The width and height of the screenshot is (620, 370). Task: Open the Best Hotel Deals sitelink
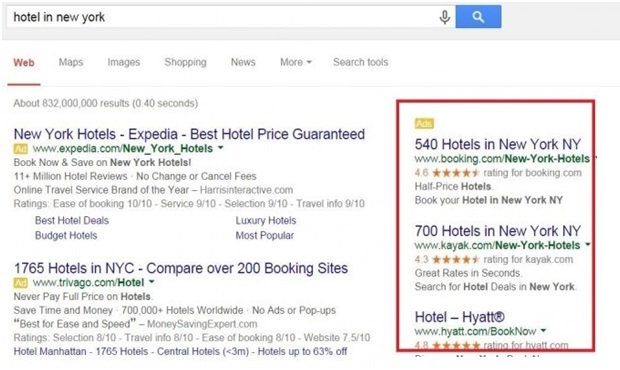[72, 221]
